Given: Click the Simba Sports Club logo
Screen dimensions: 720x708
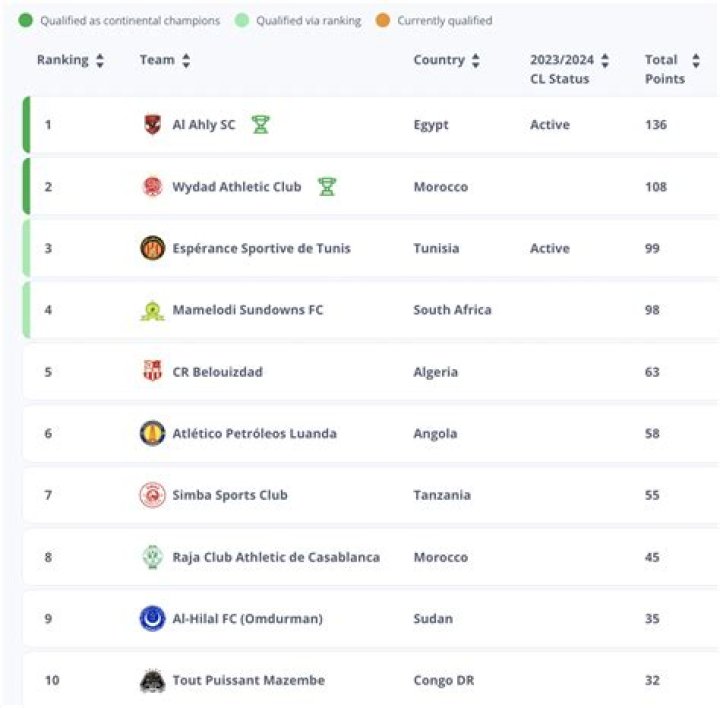Looking at the screenshot, I should tap(152, 495).
